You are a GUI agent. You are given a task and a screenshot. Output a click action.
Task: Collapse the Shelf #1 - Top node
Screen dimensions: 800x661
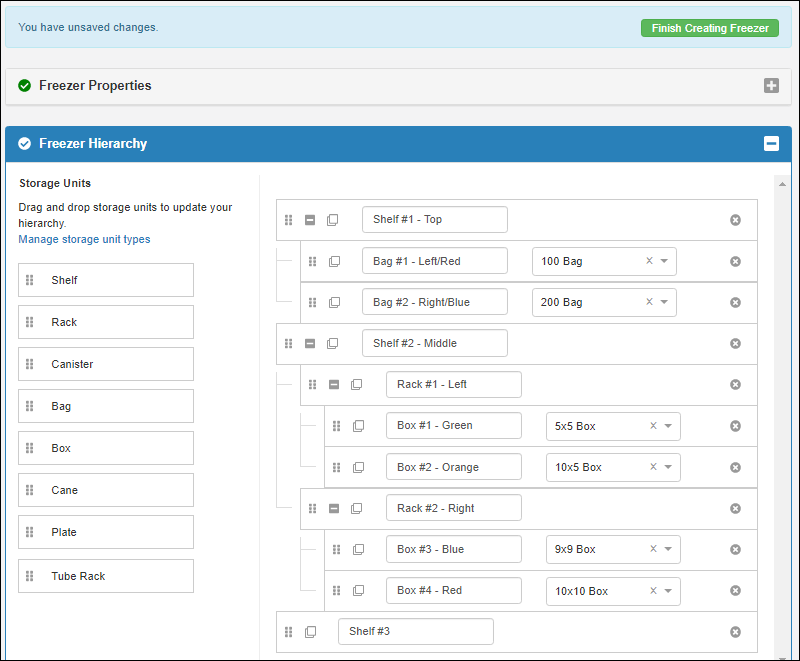point(310,220)
